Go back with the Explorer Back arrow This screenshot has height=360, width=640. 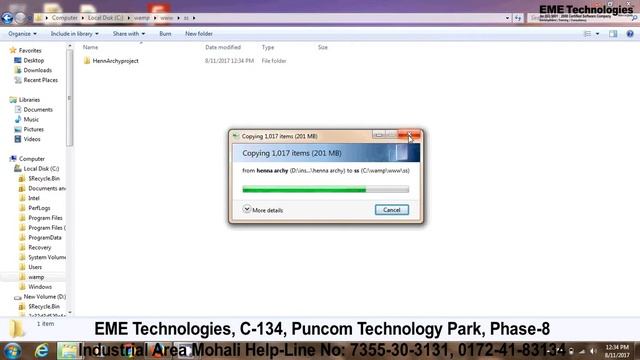point(7,18)
